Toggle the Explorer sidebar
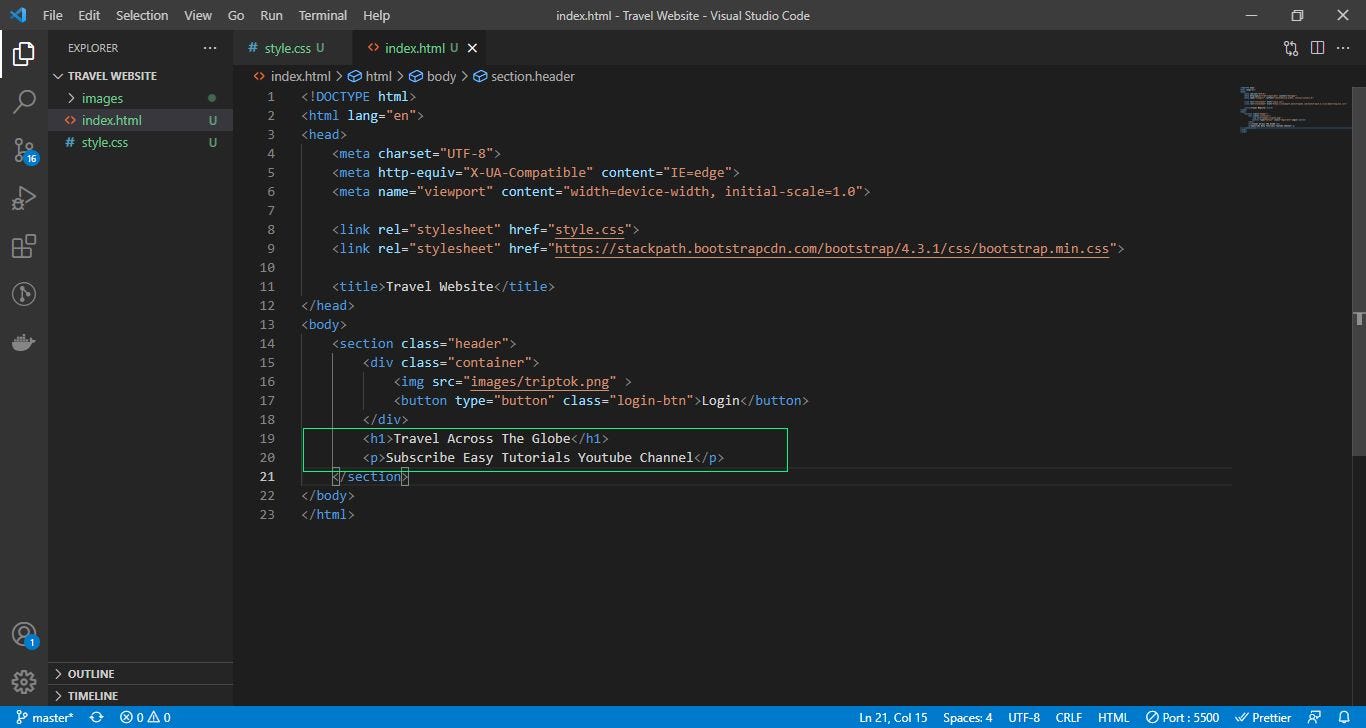Viewport: 1366px width, 728px height. [24, 54]
